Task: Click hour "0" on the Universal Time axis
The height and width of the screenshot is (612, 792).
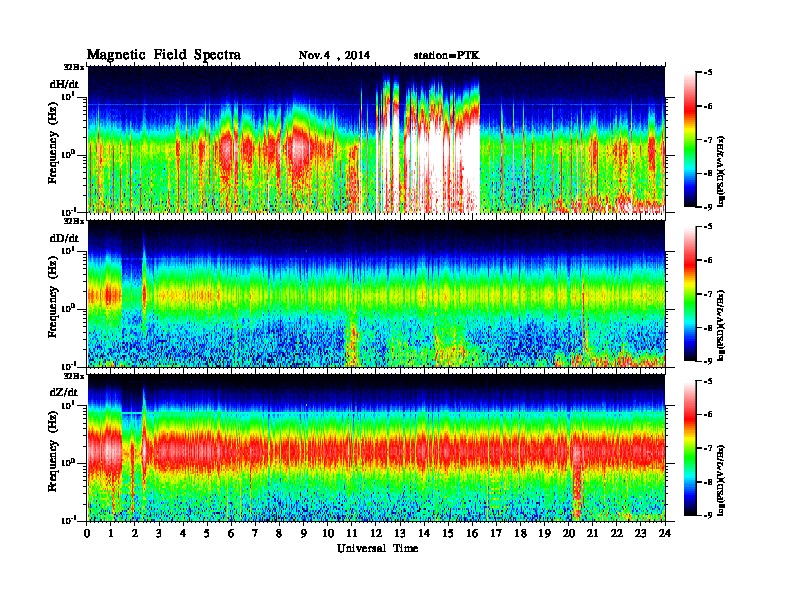Action: pyautogui.click(x=87, y=533)
